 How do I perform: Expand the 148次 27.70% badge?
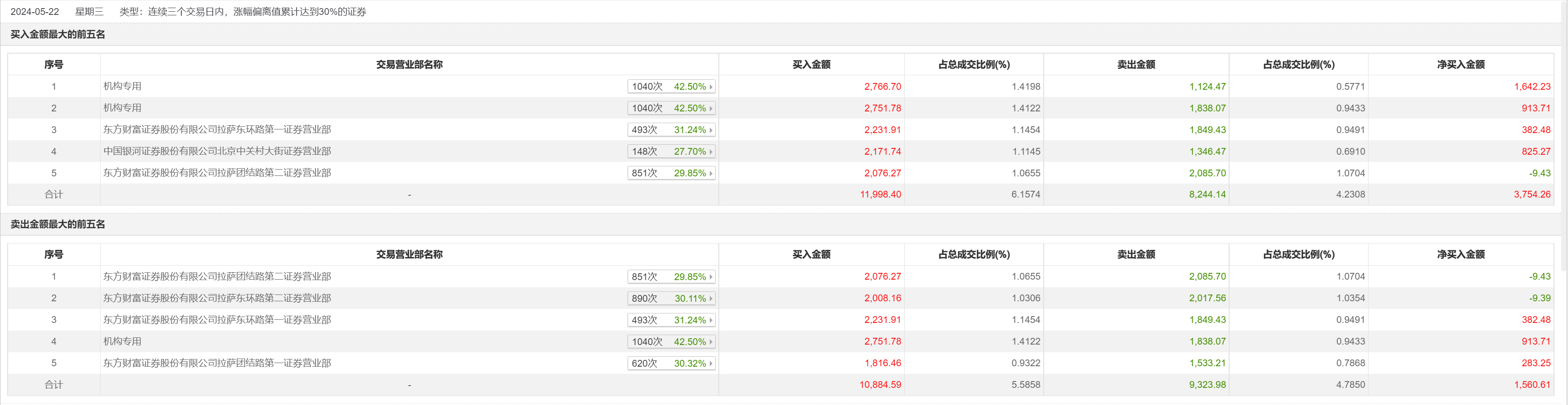[670, 152]
